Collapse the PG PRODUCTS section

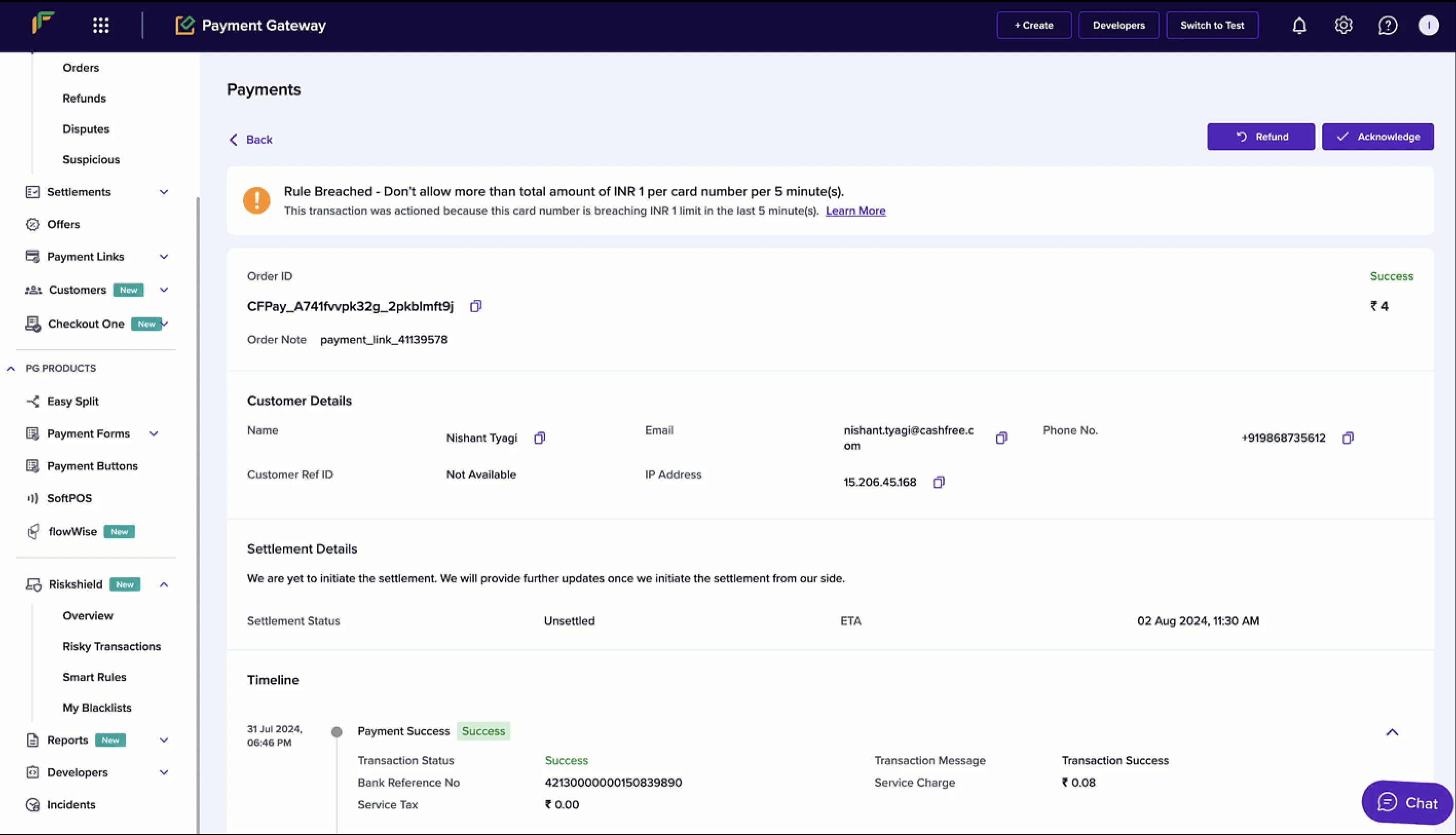(x=10, y=368)
